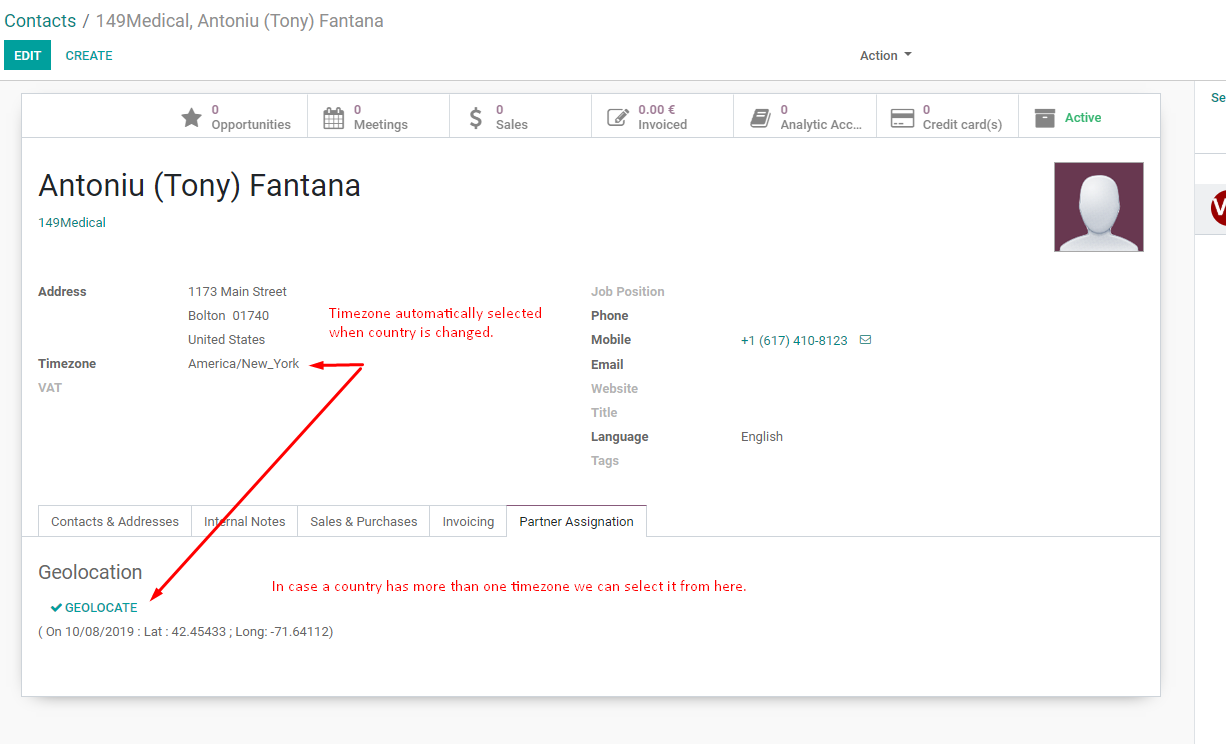
Task: Click the SMS envelope icon beside mobile number
Action: 865,340
